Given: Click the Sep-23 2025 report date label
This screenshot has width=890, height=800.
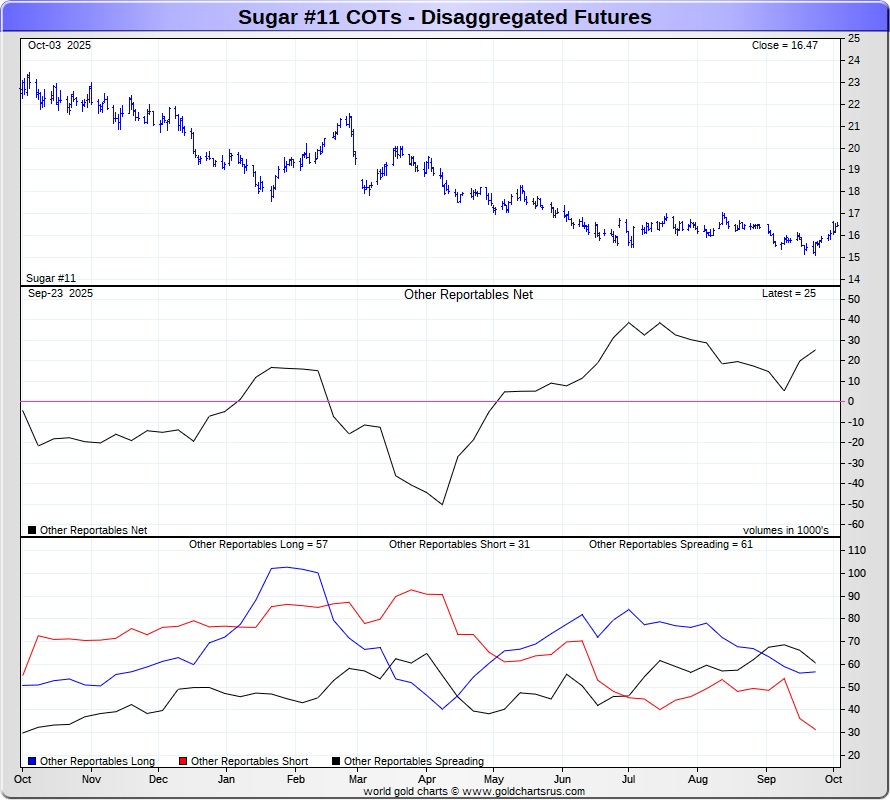Looking at the screenshot, I should [60, 293].
